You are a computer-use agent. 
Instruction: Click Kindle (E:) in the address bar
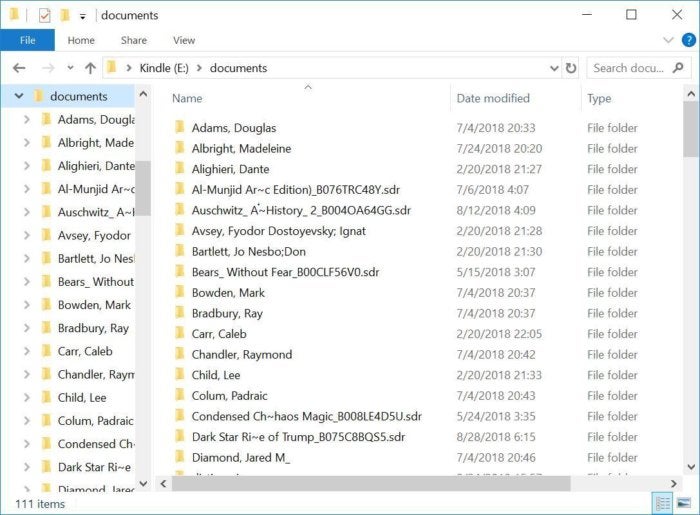164,68
